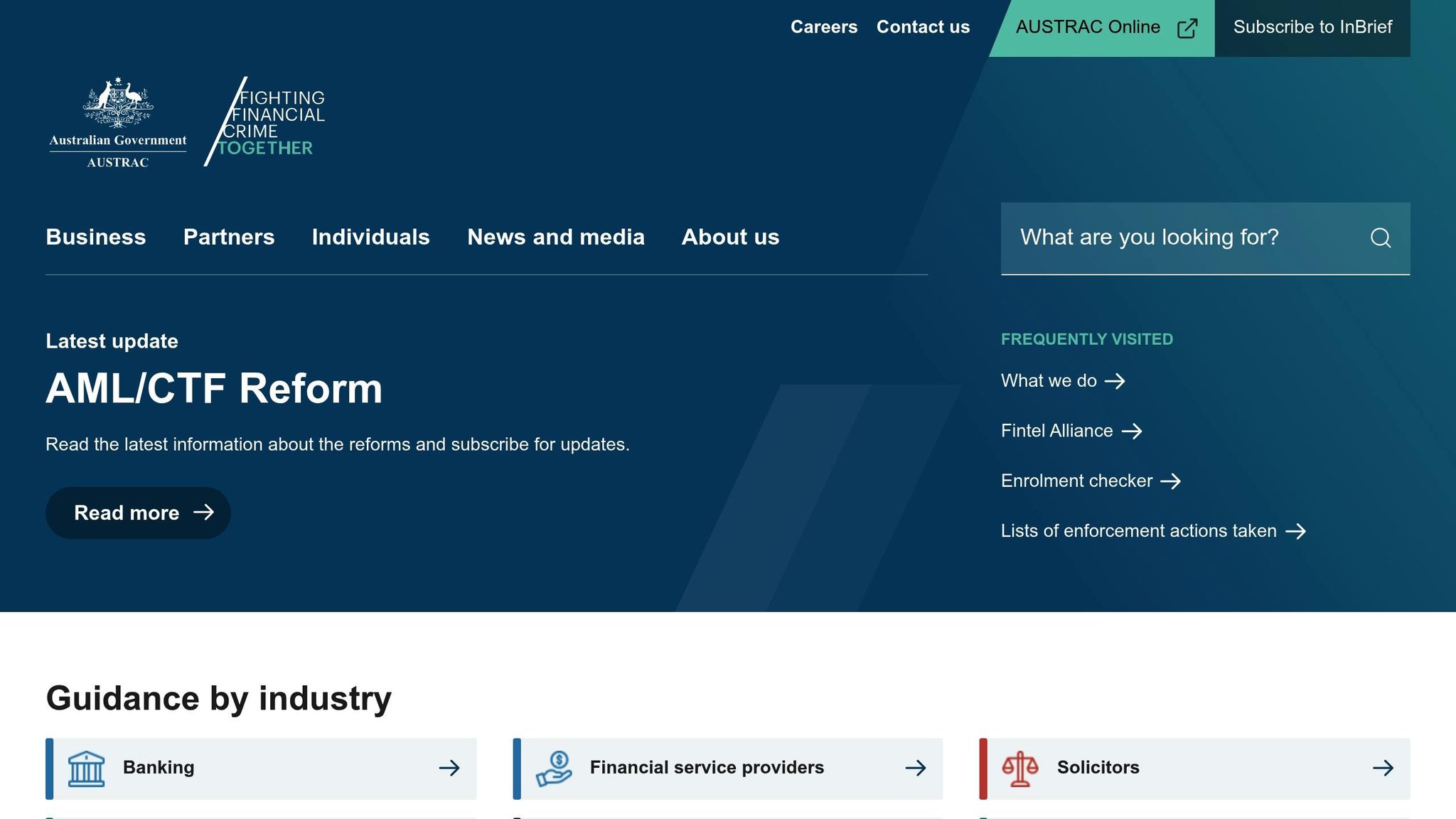
Task: Click the Guidance by industry heading
Action: [x=219, y=698]
